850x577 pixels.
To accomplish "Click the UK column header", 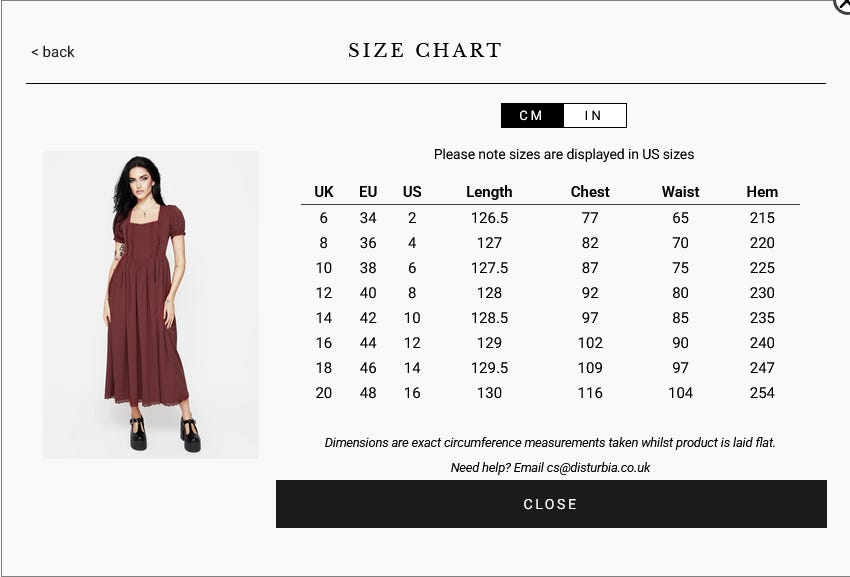I will click(x=324, y=192).
